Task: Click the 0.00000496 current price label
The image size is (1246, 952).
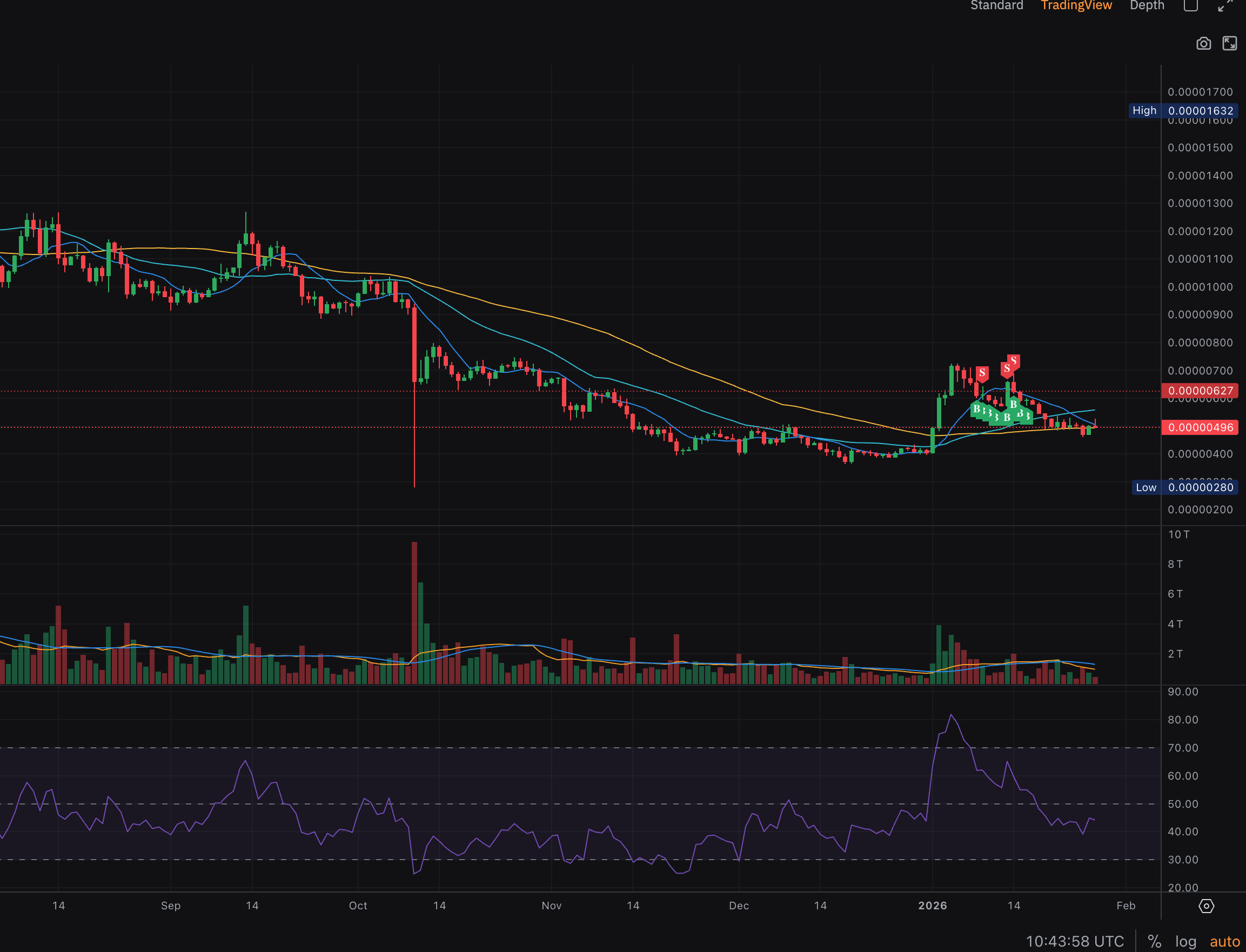Action: [1200, 427]
